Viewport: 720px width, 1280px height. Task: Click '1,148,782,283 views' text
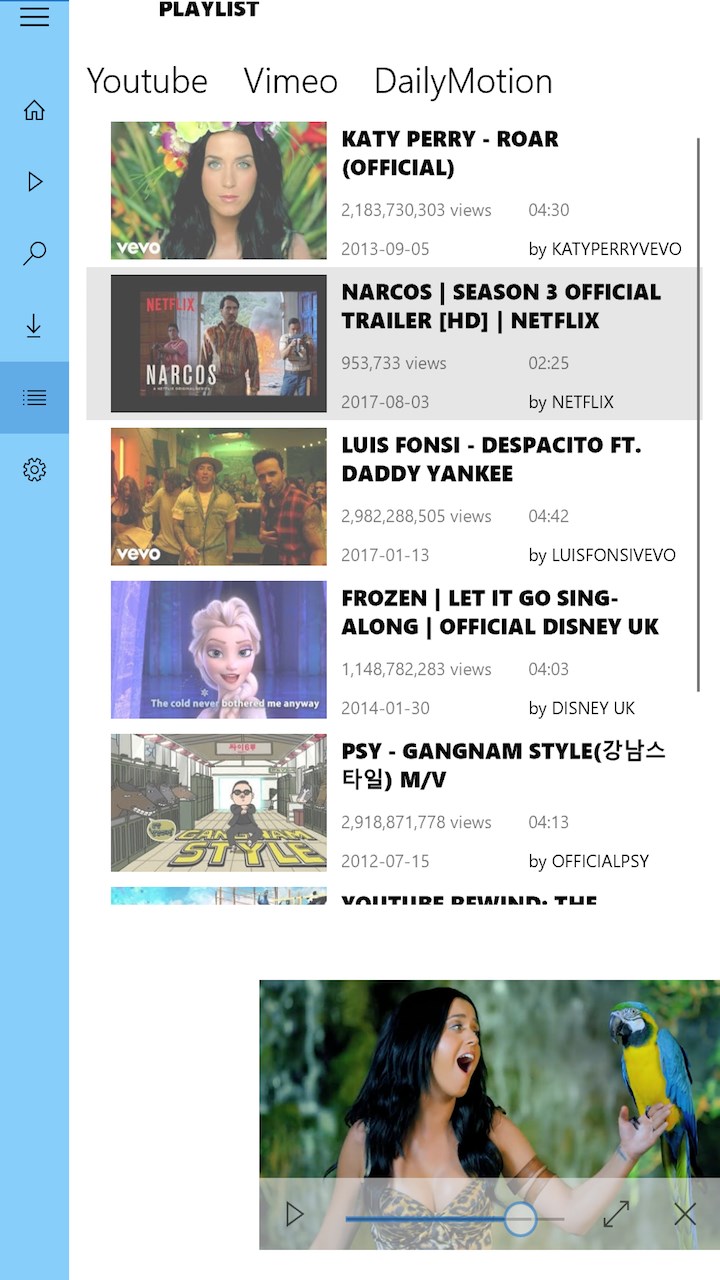click(416, 669)
